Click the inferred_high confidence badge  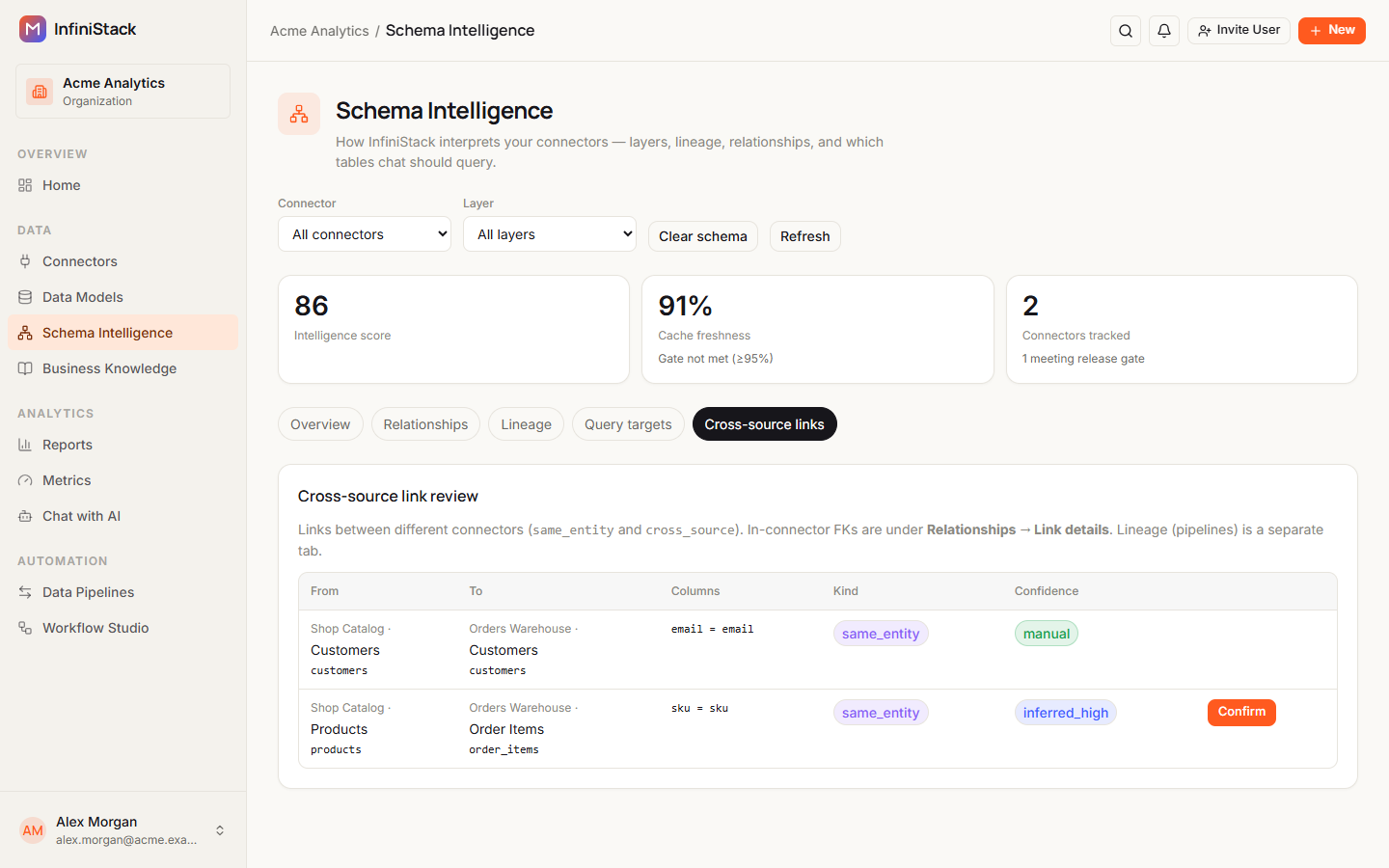1066,713
